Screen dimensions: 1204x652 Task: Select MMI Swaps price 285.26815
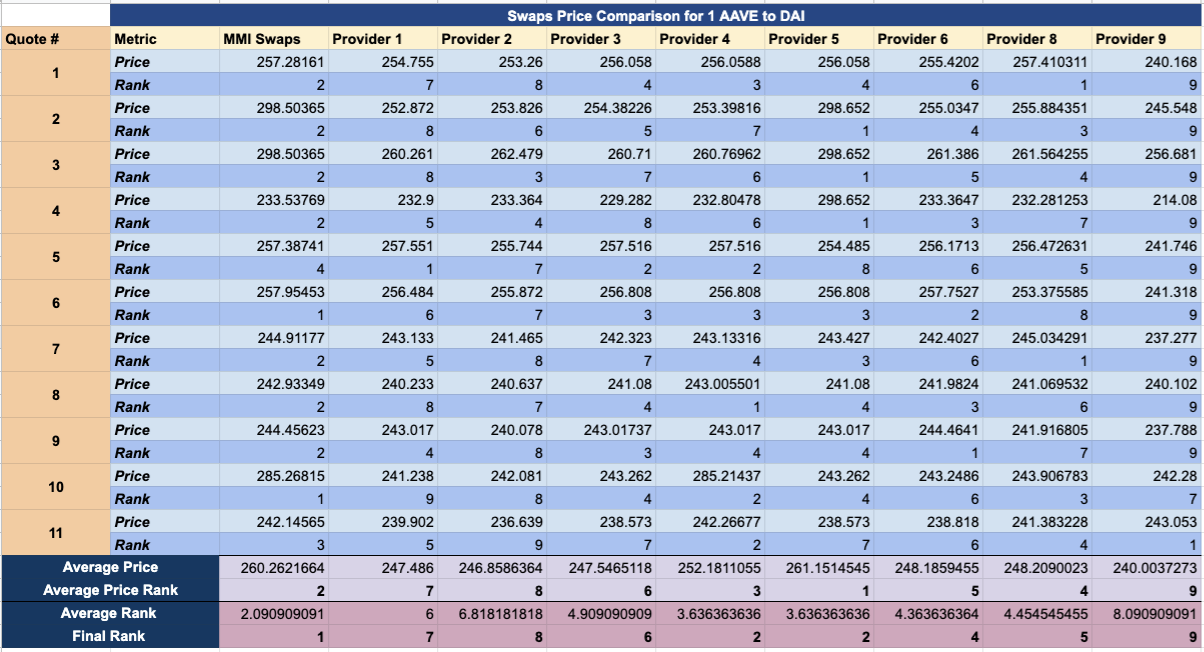[x=273, y=476]
